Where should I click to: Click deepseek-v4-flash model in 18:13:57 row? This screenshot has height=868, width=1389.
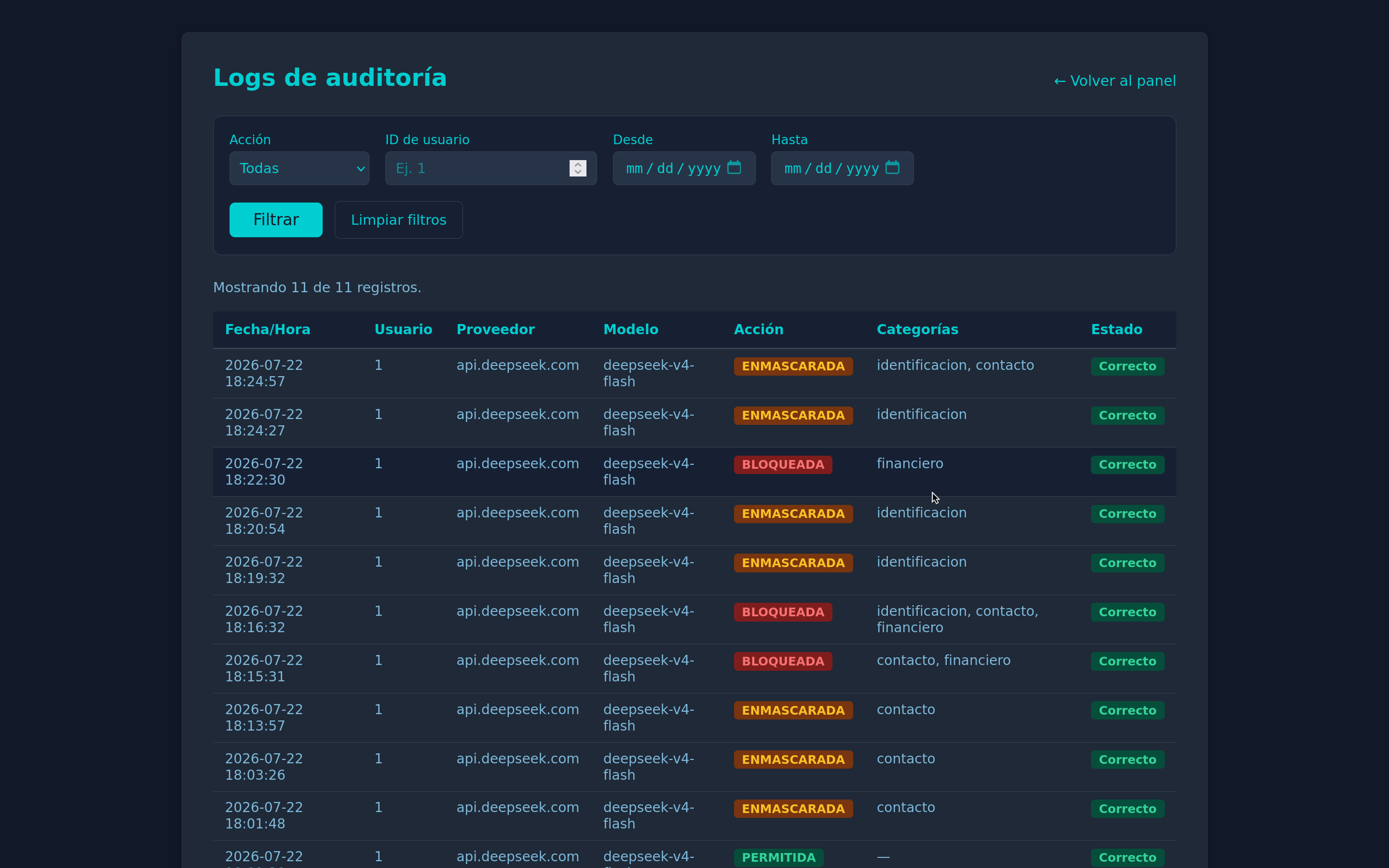click(649, 718)
